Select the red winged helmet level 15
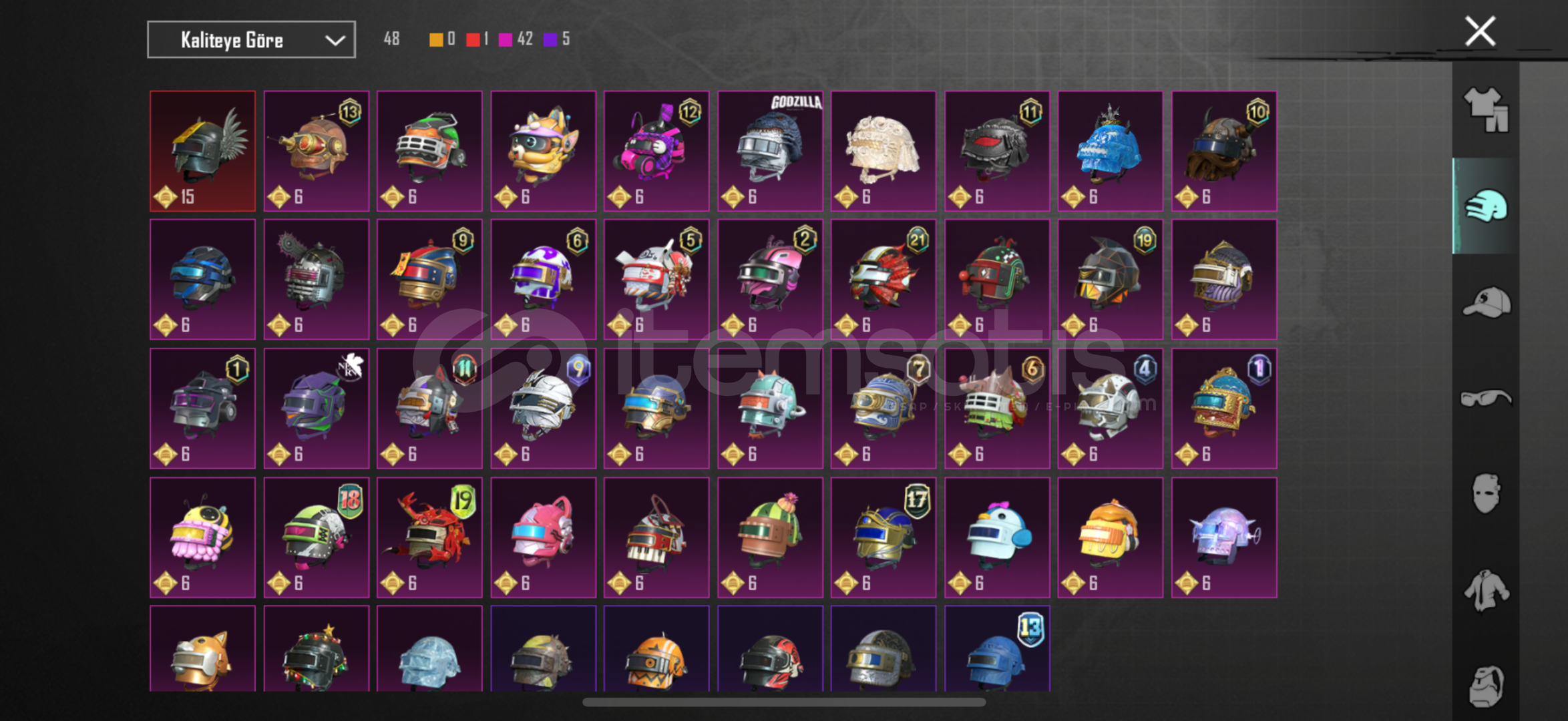Screen dimensions: 1568x721 point(202,151)
